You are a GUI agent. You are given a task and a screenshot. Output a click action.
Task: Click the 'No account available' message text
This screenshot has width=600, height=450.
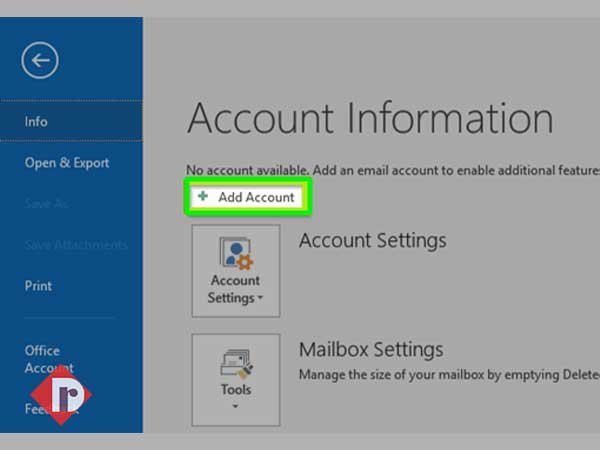(393, 170)
